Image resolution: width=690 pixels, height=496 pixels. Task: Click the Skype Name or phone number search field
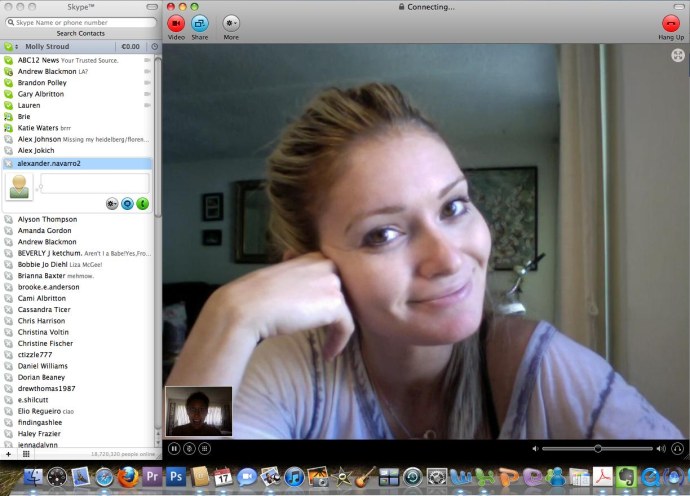81,22
